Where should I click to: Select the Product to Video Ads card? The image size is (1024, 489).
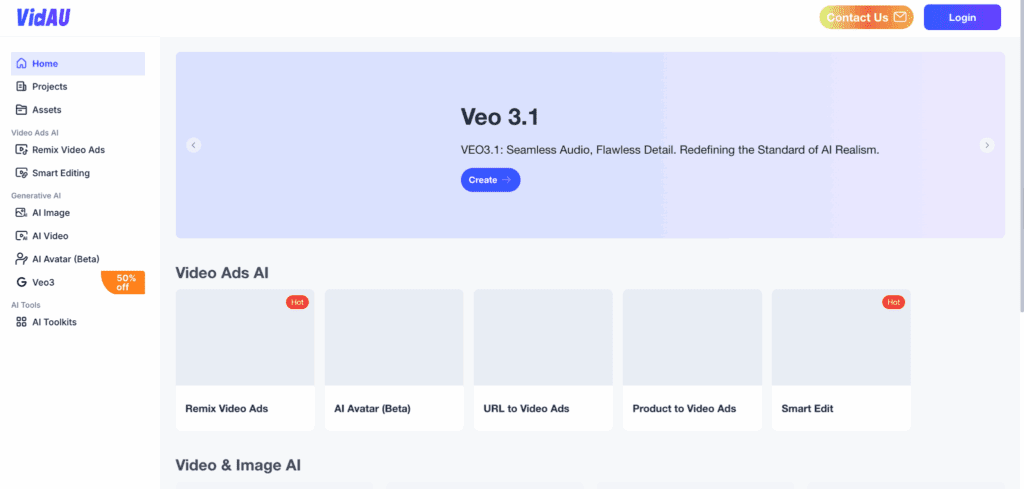point(692,360)
